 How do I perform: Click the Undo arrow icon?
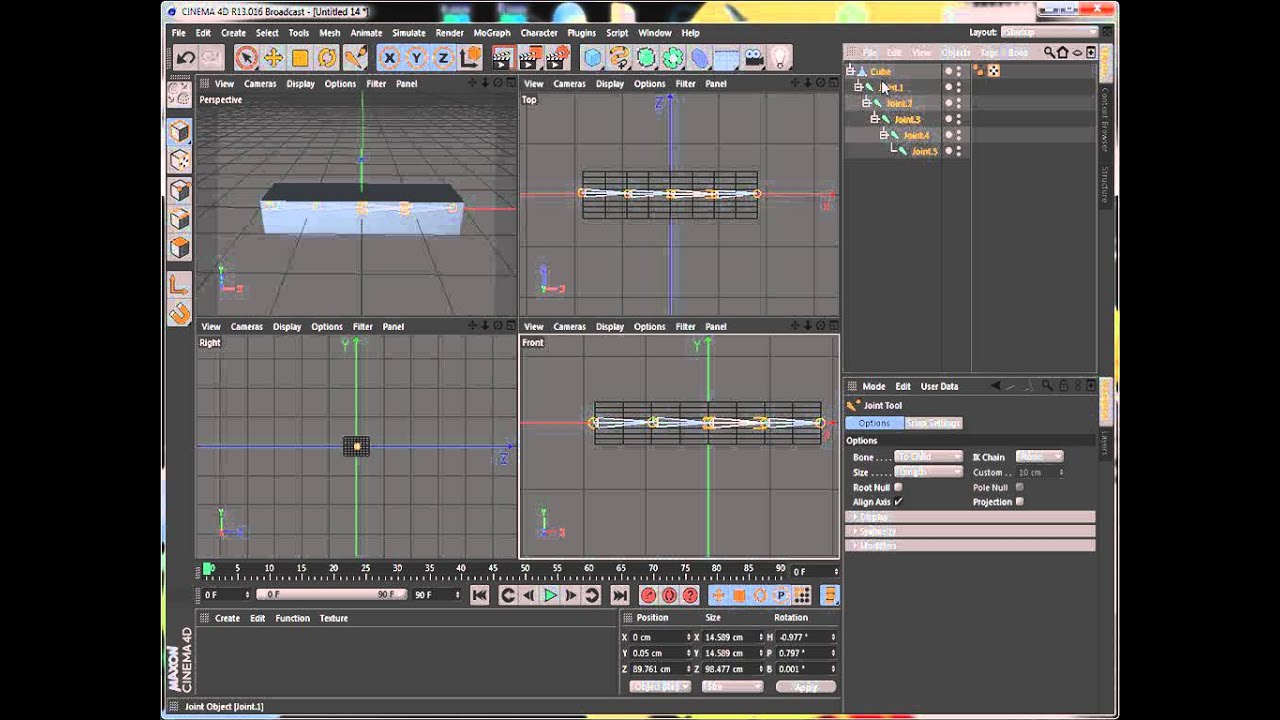tap(185, 58)
